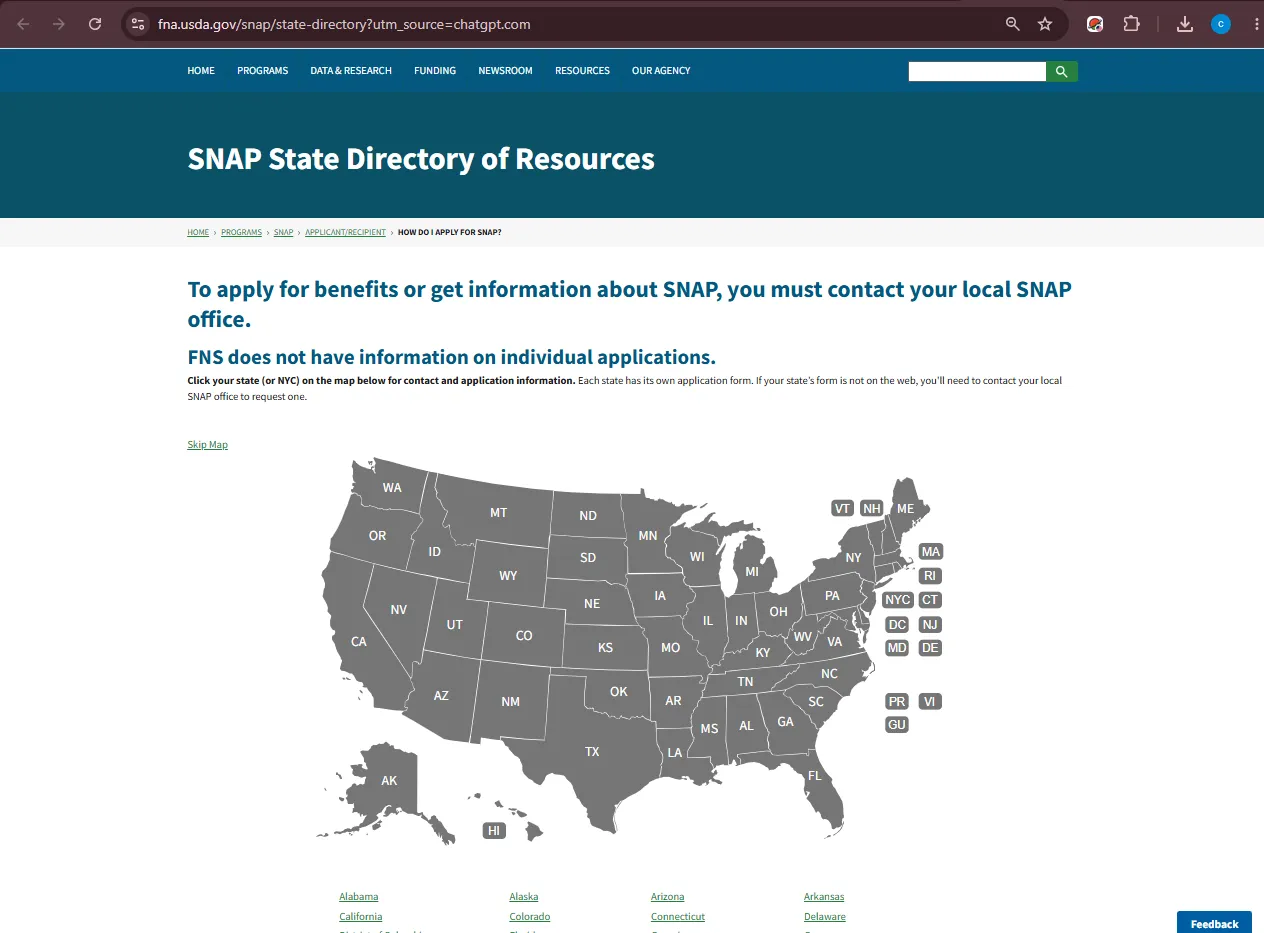Screen dimensions: 1264x933
Task: Click the NH state label button
Action: tap(872, 508)
